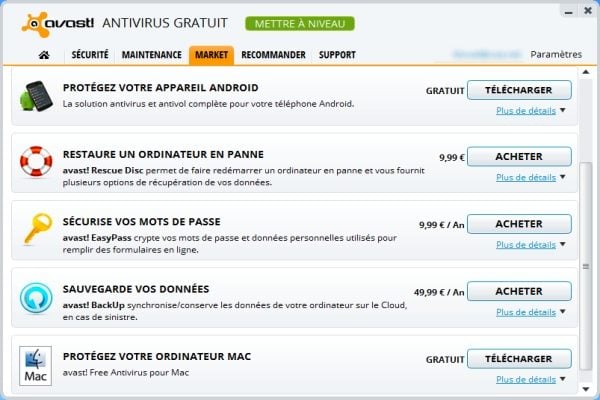Screen dimensions: 600x400
Task: Click Télécharger for the Android antivirus
Action: 519,90
